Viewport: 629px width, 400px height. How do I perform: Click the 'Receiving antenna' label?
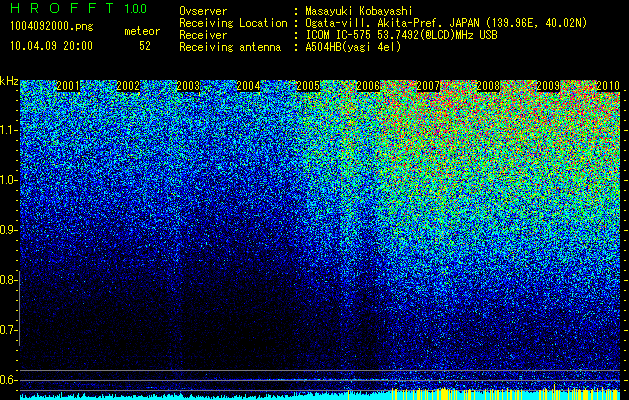click(230, 47)
